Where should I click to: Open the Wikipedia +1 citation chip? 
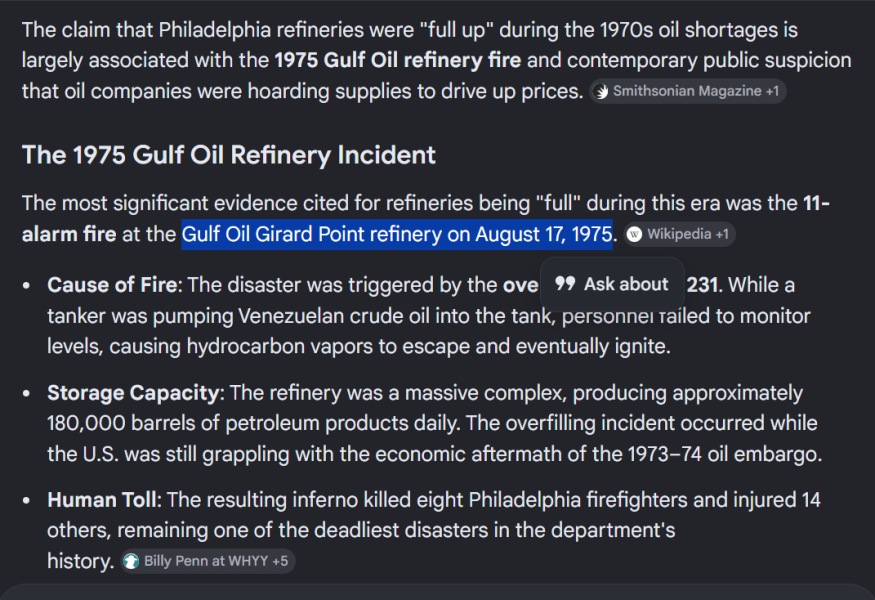(679, 234)
